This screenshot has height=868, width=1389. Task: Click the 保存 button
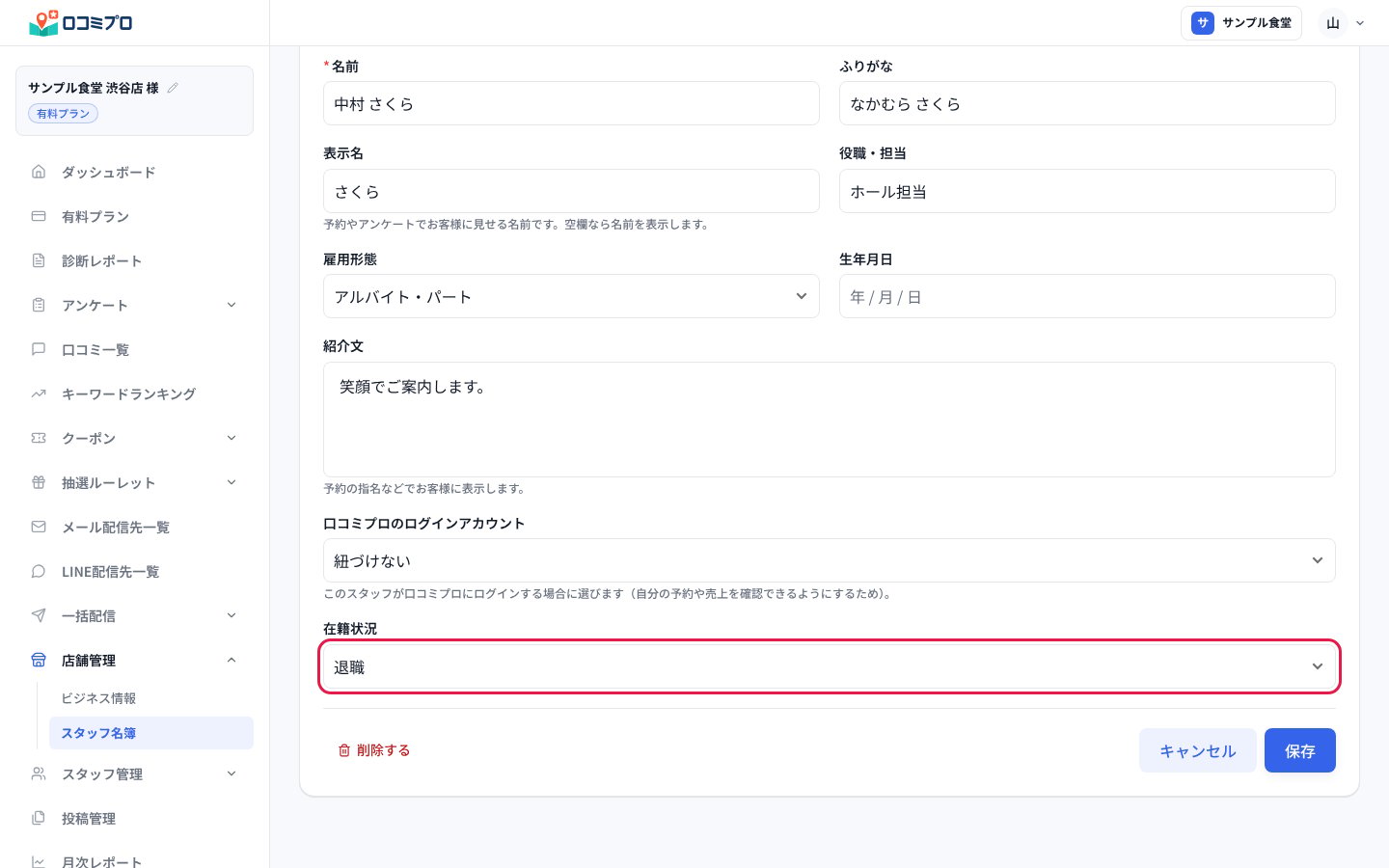(1300, 750)
